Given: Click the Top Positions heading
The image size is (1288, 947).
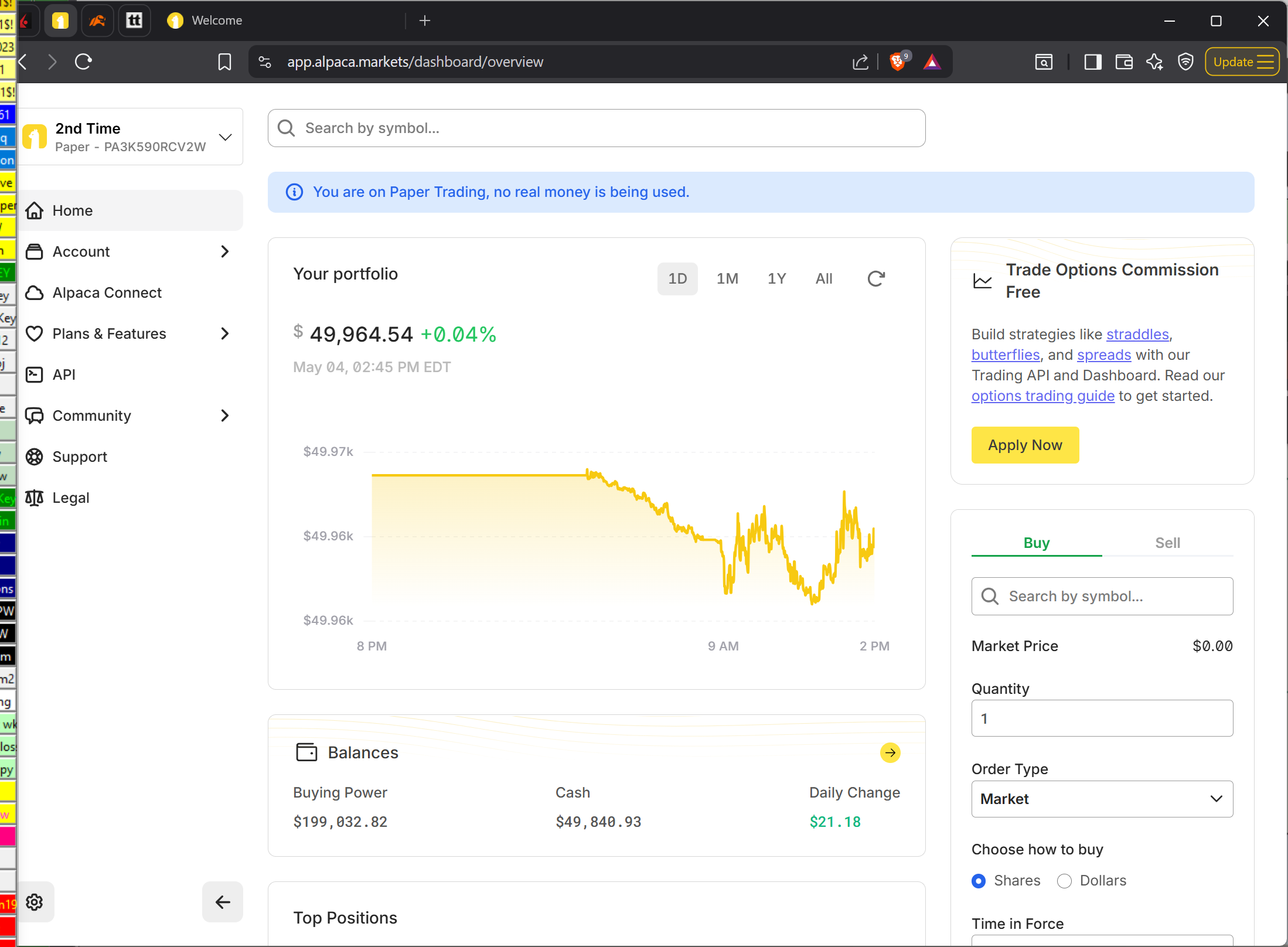Looking at the screenshot, I should click(x=345, y=918).
